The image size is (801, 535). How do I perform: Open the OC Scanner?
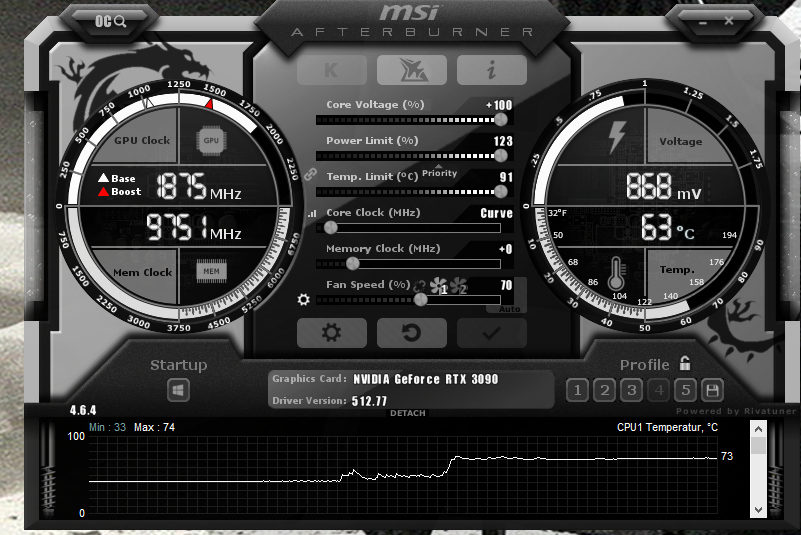[110, 21]
